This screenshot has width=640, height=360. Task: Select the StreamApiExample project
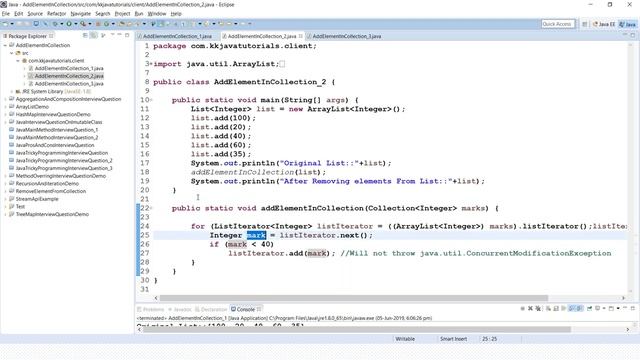37,199
